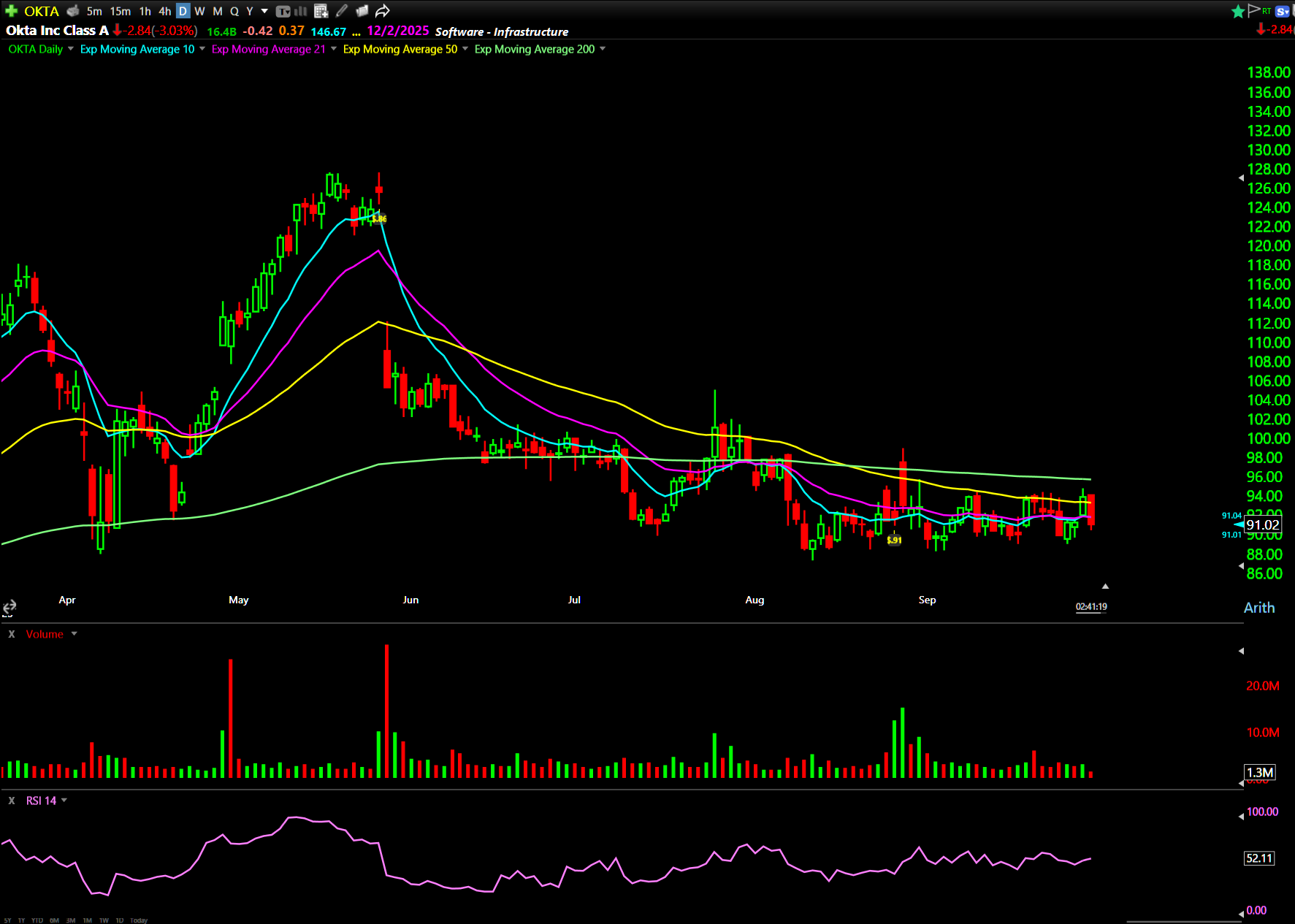The height and width of the screenshot is (924, 1295).
Task: Open the timeframe dropdown arrow after Y
Action: (x=264, y=11)
